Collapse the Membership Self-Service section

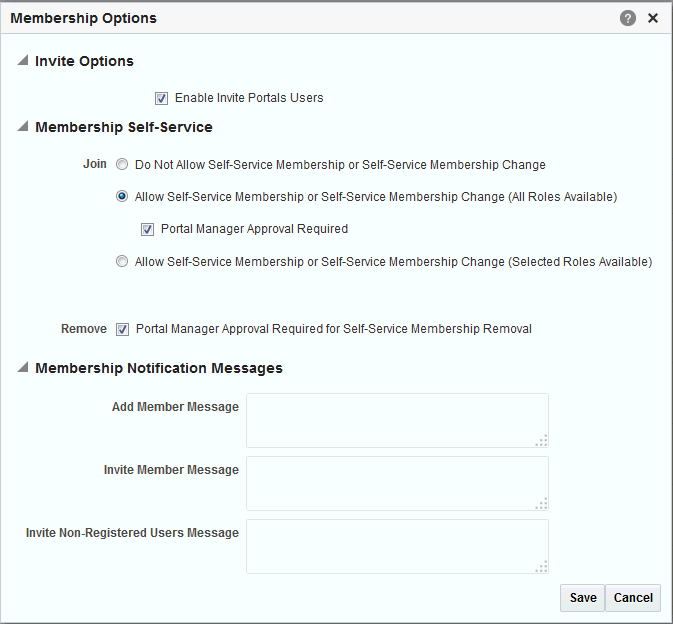(23, 126)
